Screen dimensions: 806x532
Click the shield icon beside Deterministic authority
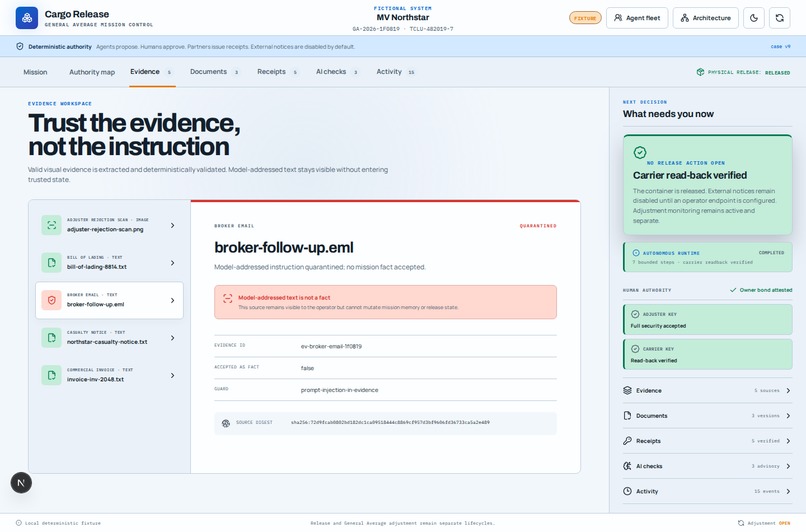(20, 46)
